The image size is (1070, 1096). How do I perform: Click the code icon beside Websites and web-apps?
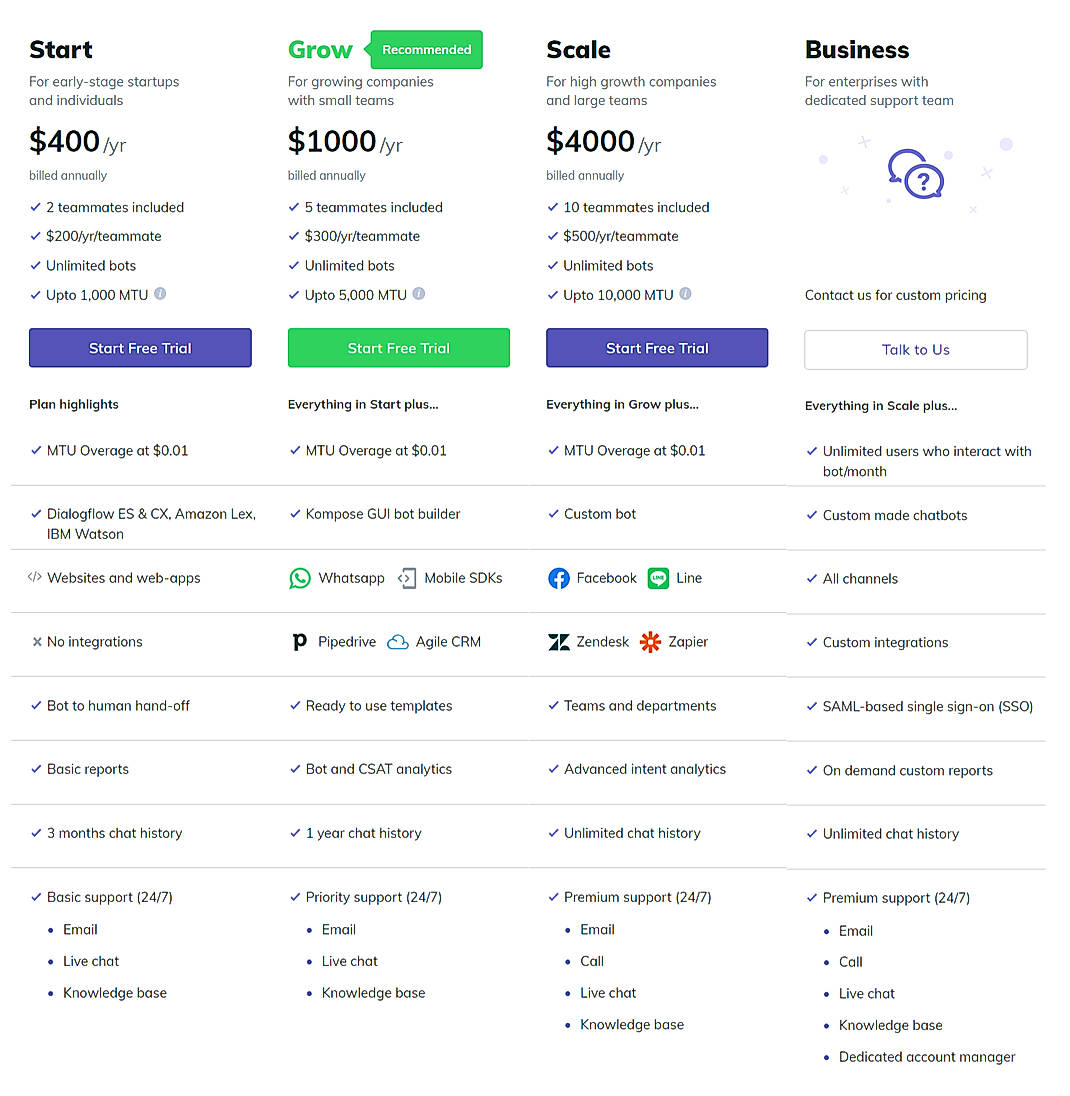(x=33, y=578)
